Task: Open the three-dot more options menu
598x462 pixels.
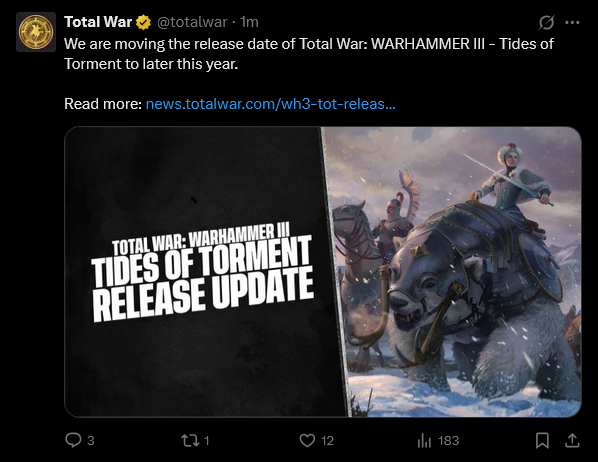Action: coord(572,23)
